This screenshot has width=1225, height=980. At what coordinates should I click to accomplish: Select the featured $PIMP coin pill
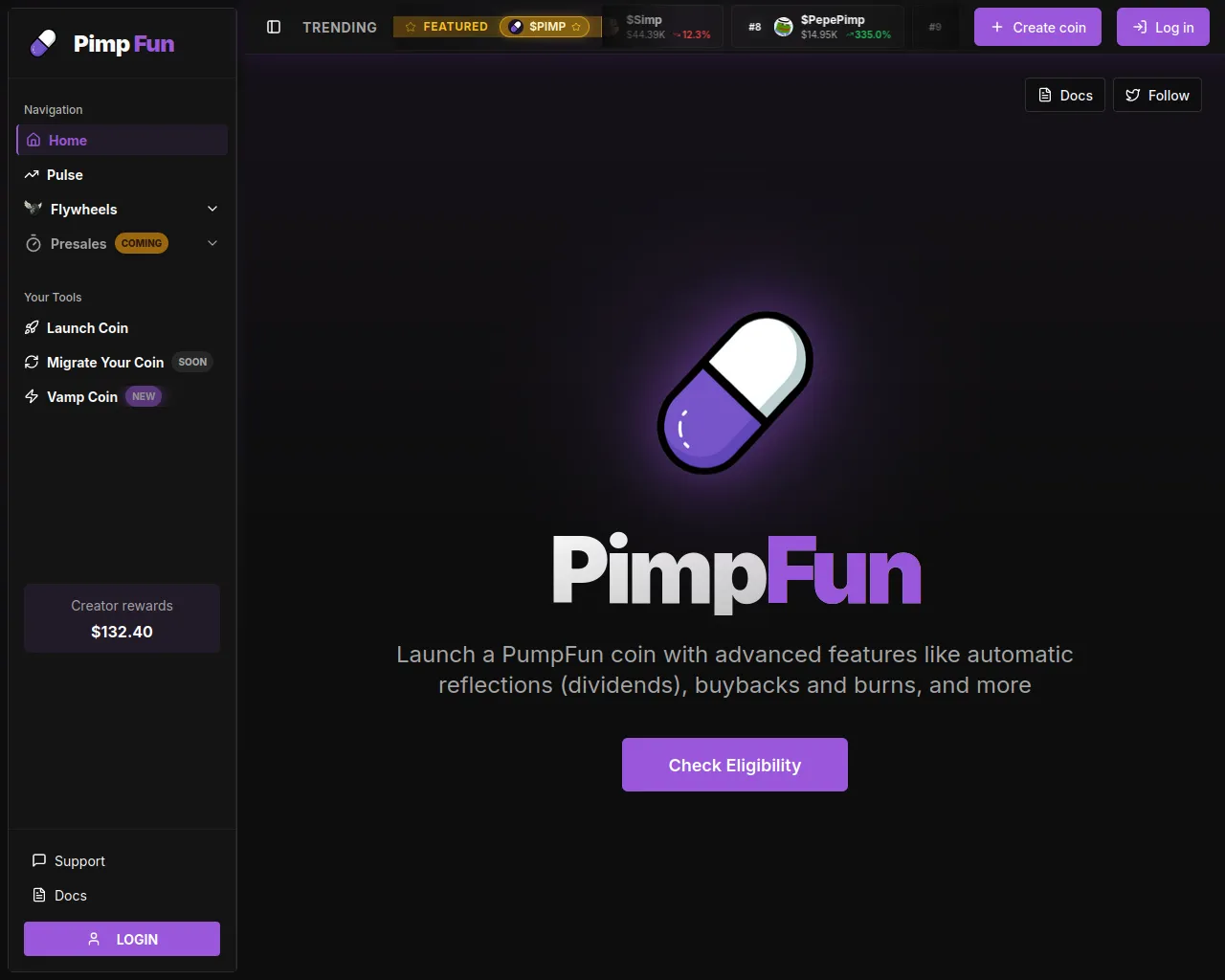545,27
